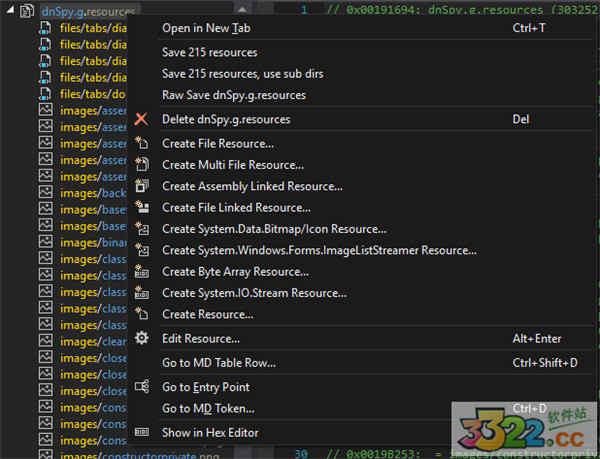Click line number 30 in code view
The width and height of the screenshot is (600, 459).
pyautogui.click(x=301, y=454)
